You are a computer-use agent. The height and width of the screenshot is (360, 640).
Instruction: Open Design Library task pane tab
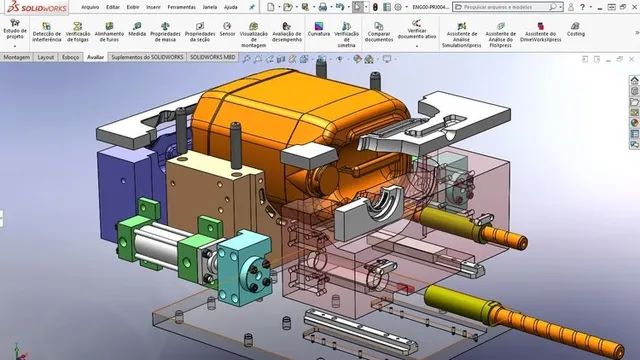pyautogui.click(x=634, y=91)
